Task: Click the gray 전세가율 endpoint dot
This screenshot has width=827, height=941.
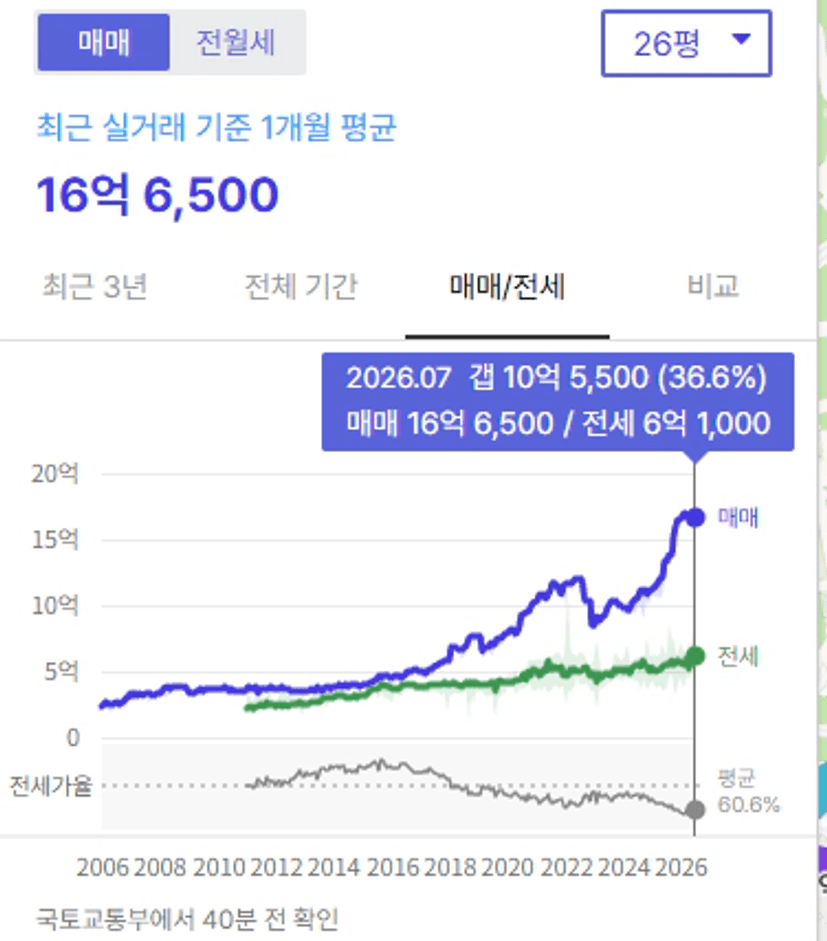Action: click(x=695, y=810)
